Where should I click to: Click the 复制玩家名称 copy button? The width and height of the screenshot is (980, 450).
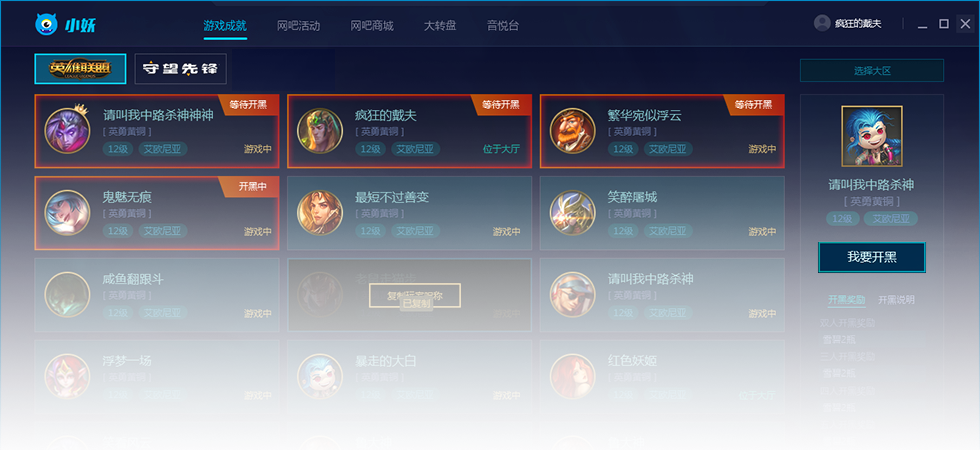point(415,296)
